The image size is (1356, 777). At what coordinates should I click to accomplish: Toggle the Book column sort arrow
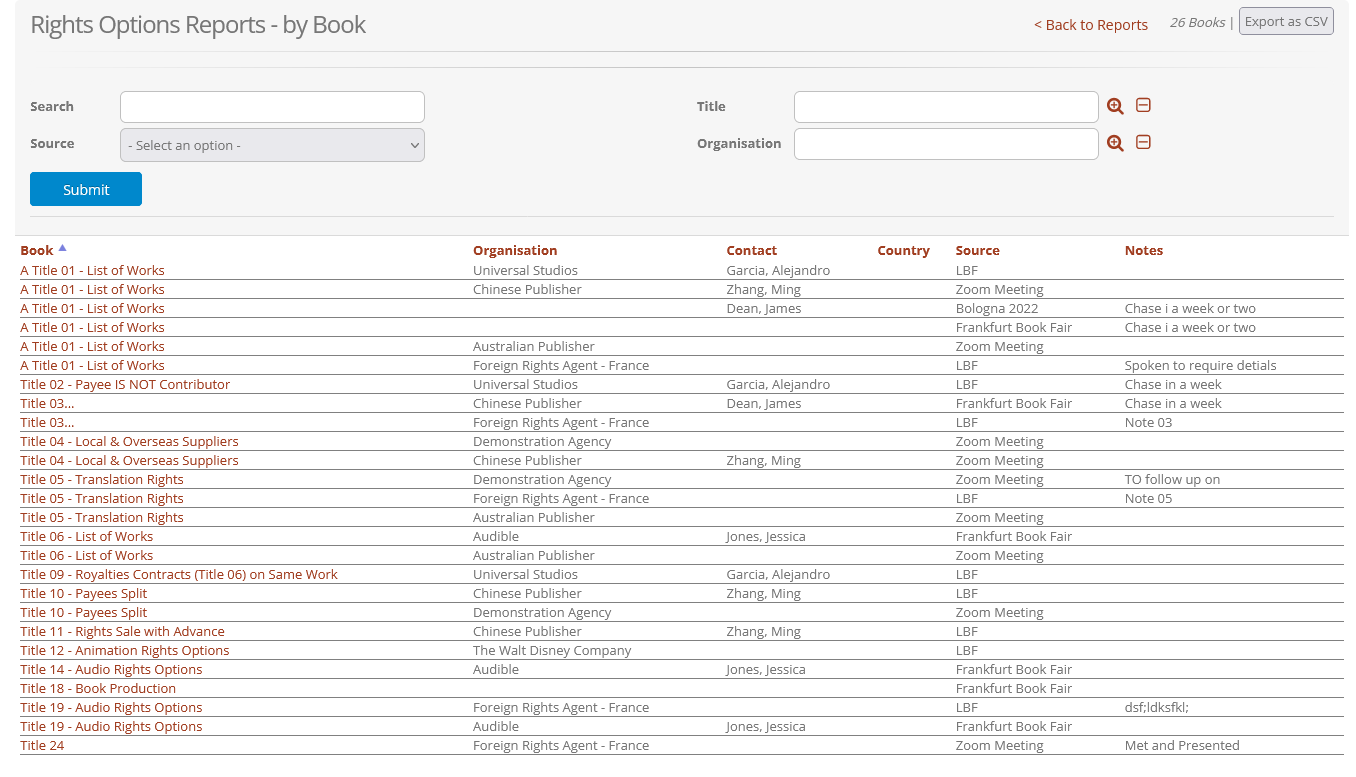62,248
